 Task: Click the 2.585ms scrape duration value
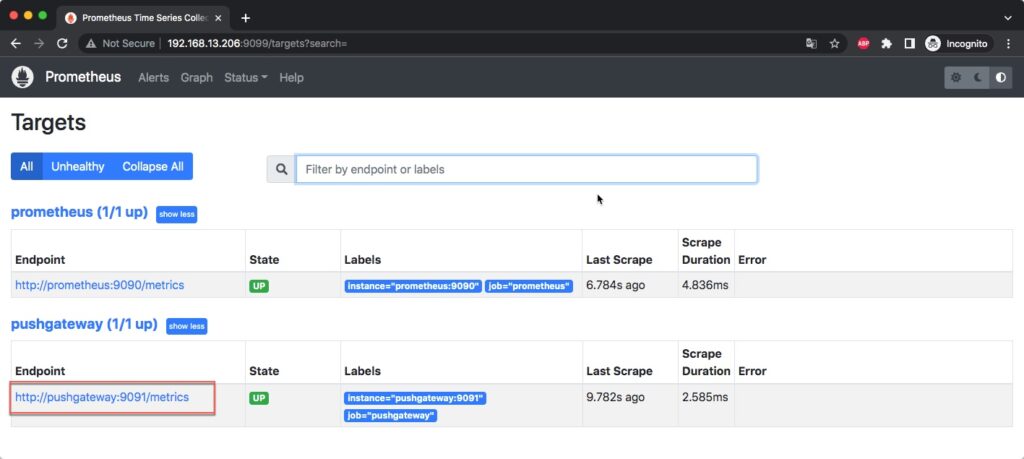click(705, 397)
